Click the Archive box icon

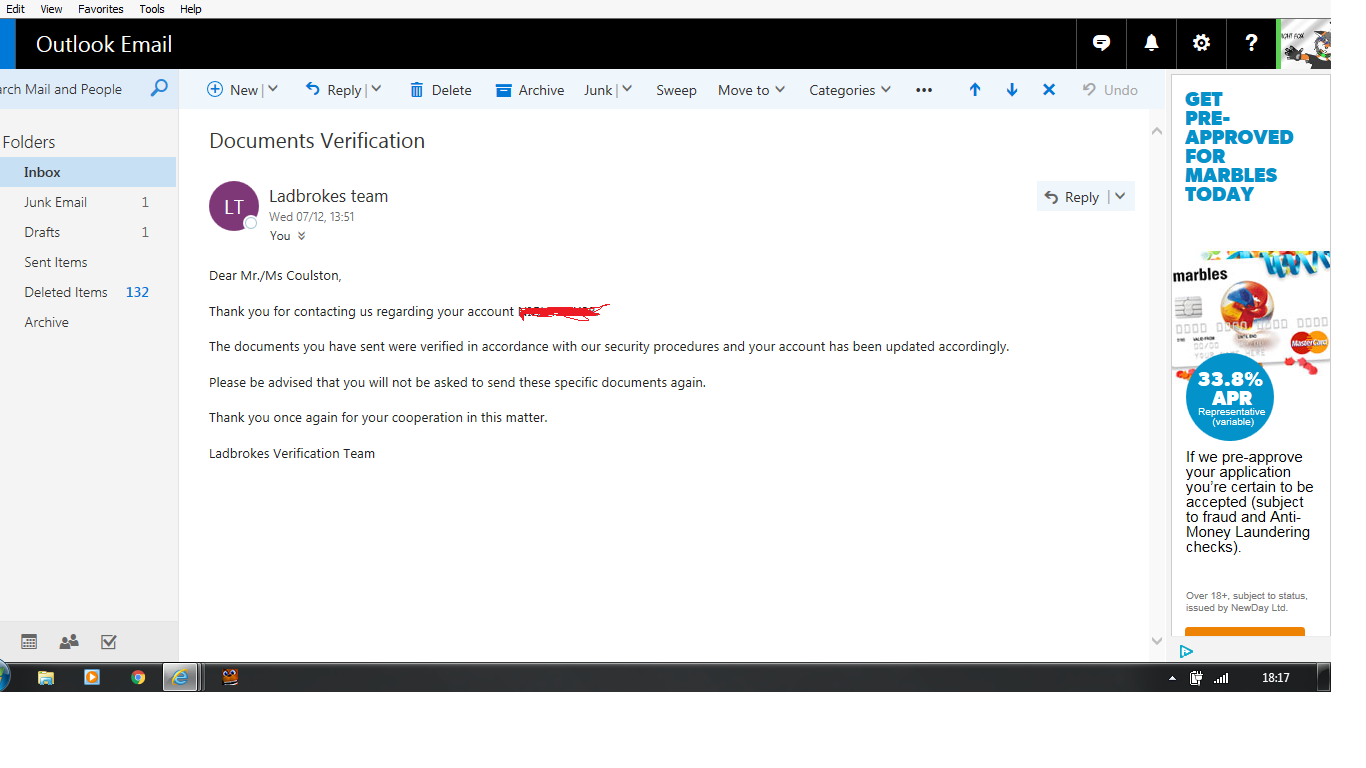[504, 90]
